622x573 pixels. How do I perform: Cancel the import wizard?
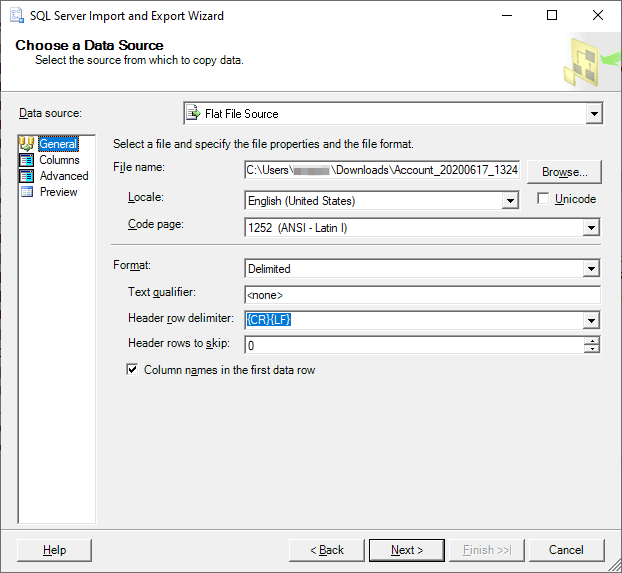point(566,550)
